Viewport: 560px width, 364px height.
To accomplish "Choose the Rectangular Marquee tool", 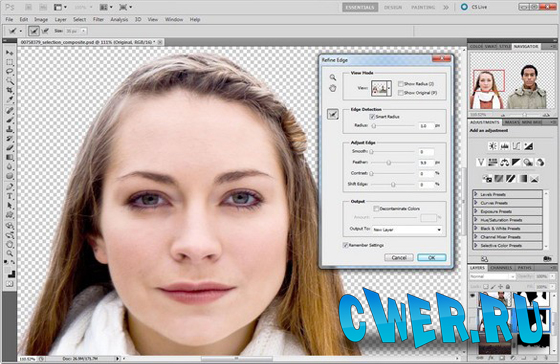I will [10, 62].
